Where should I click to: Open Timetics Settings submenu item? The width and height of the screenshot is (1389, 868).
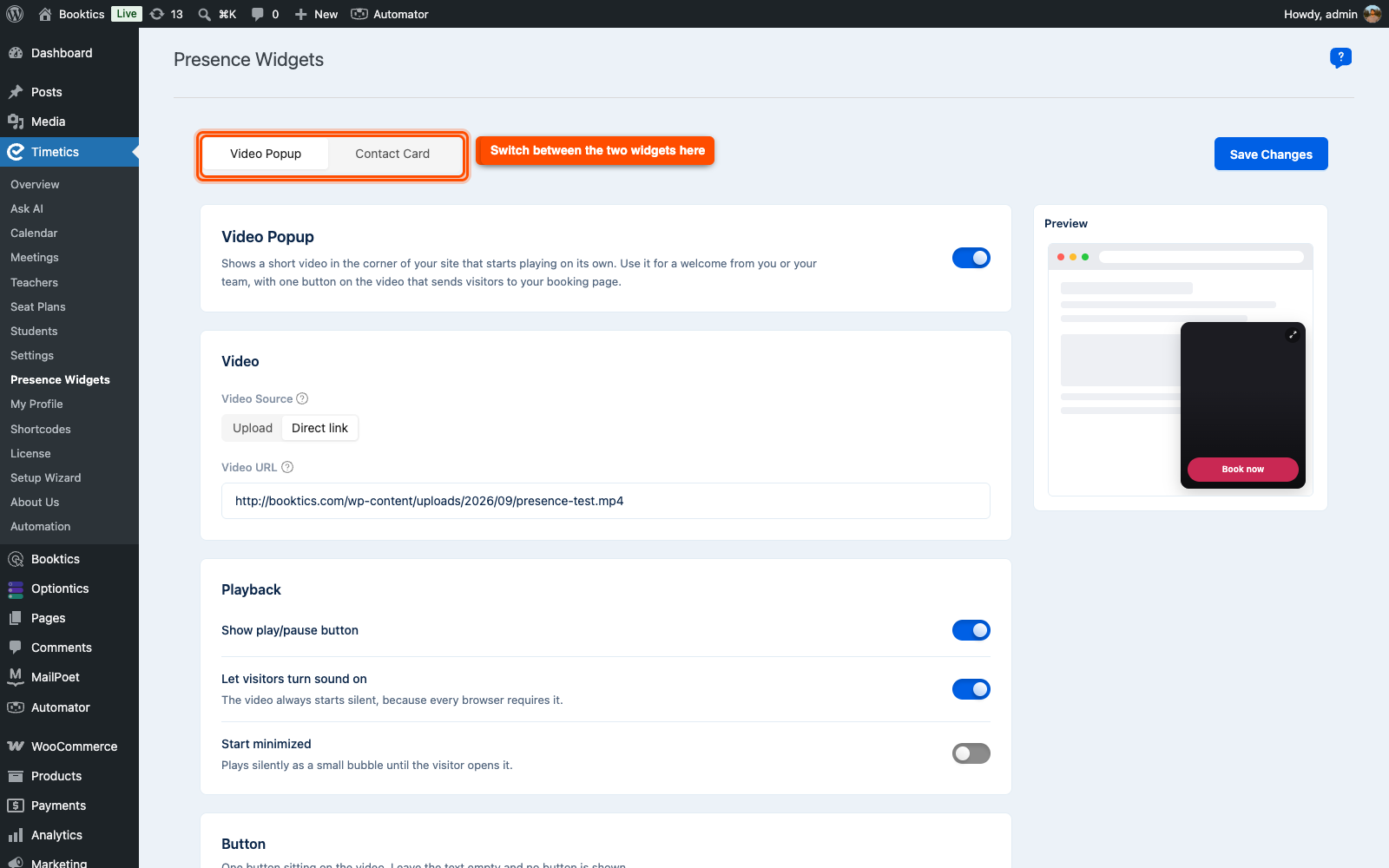(32, 355)
